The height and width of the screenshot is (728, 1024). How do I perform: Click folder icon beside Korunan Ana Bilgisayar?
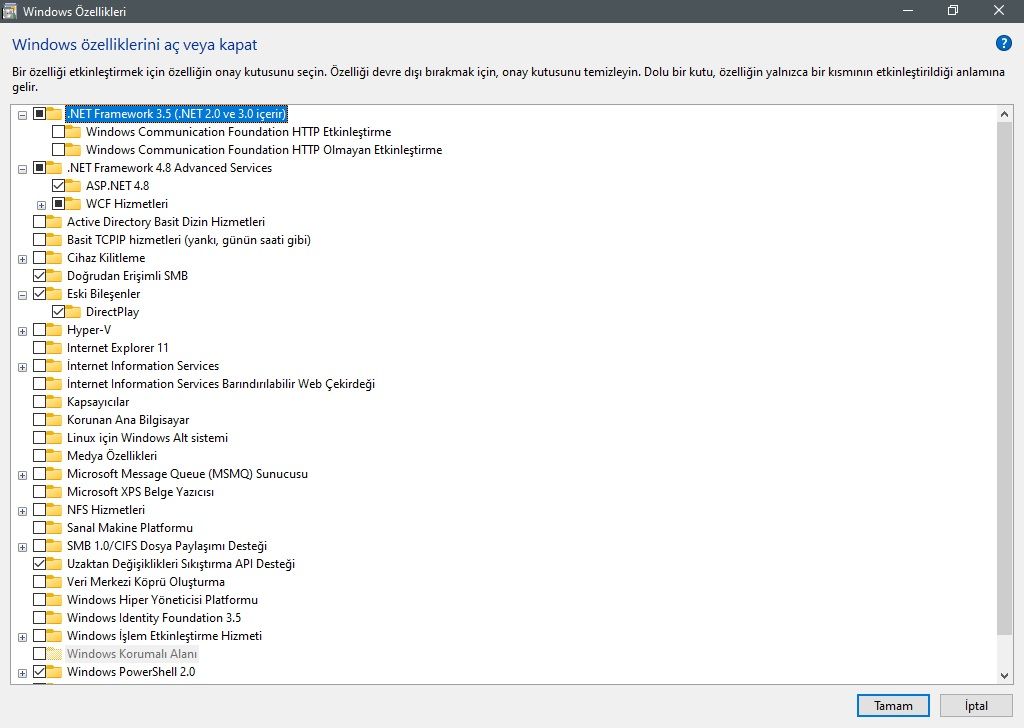pos(54,420)
